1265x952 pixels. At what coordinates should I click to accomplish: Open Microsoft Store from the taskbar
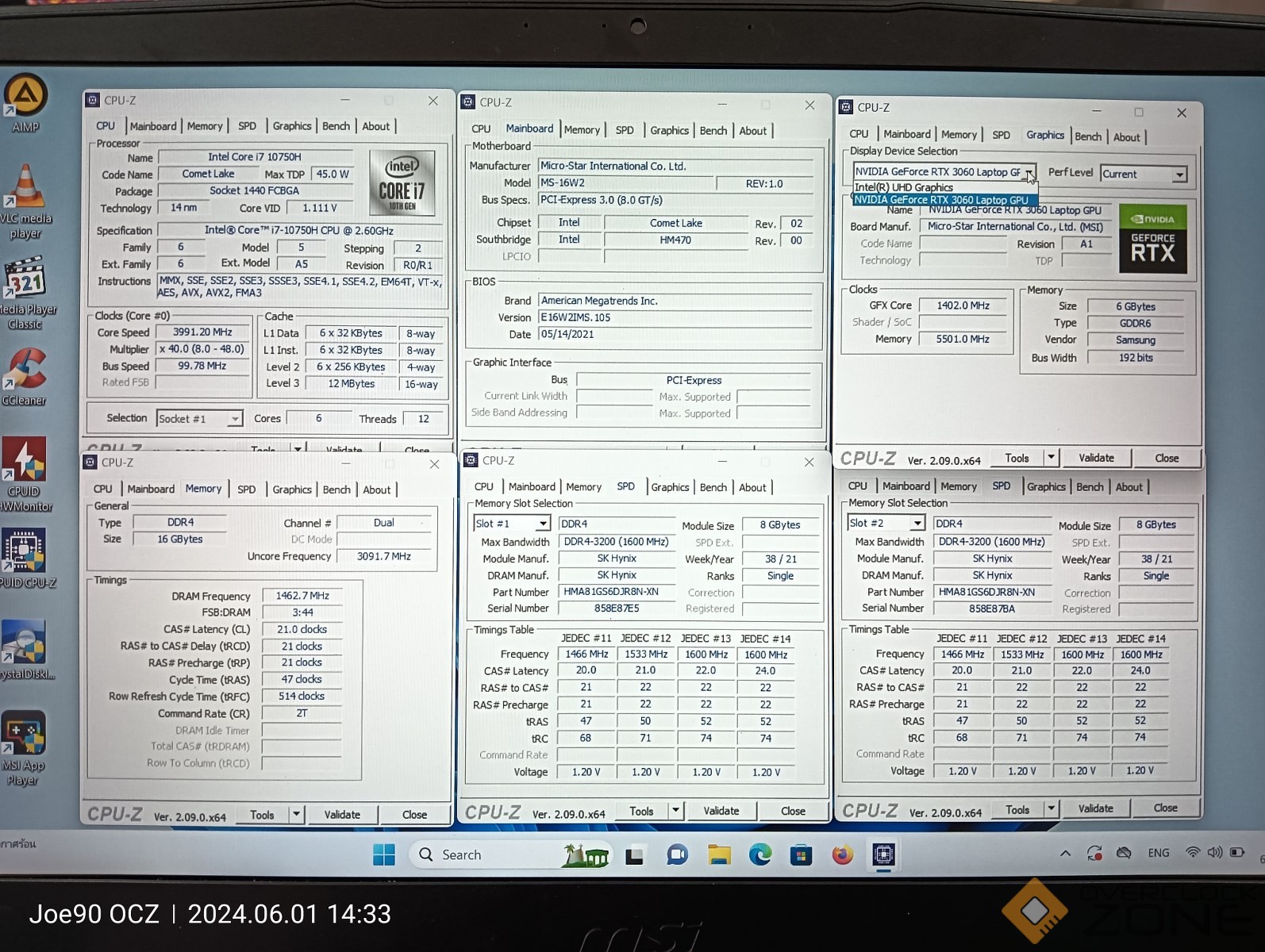pyautogui.click(x=801, y=854)
